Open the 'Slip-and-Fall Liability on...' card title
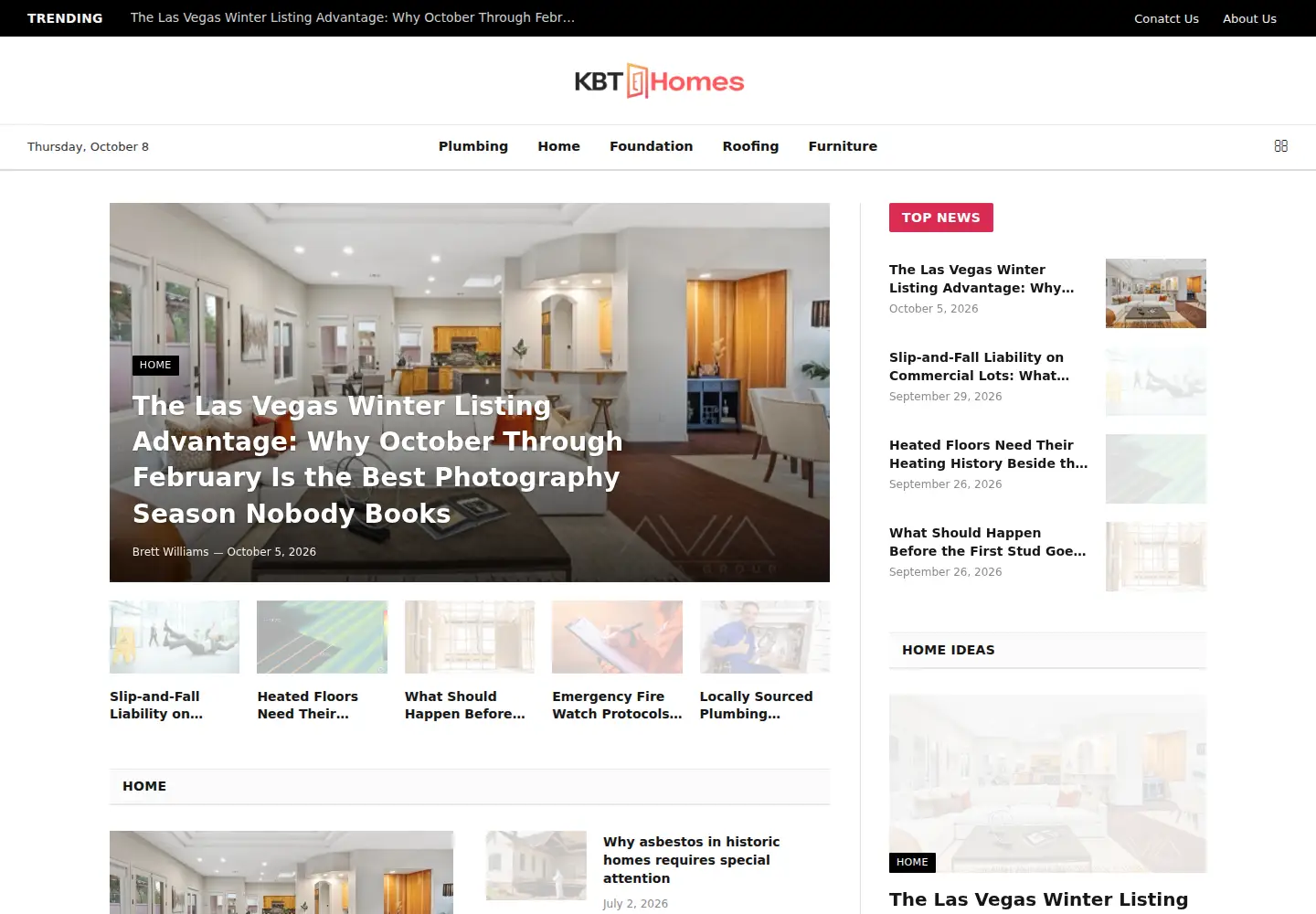The height and width of the screenshot is (914, 1316). (x=156, y=705)
